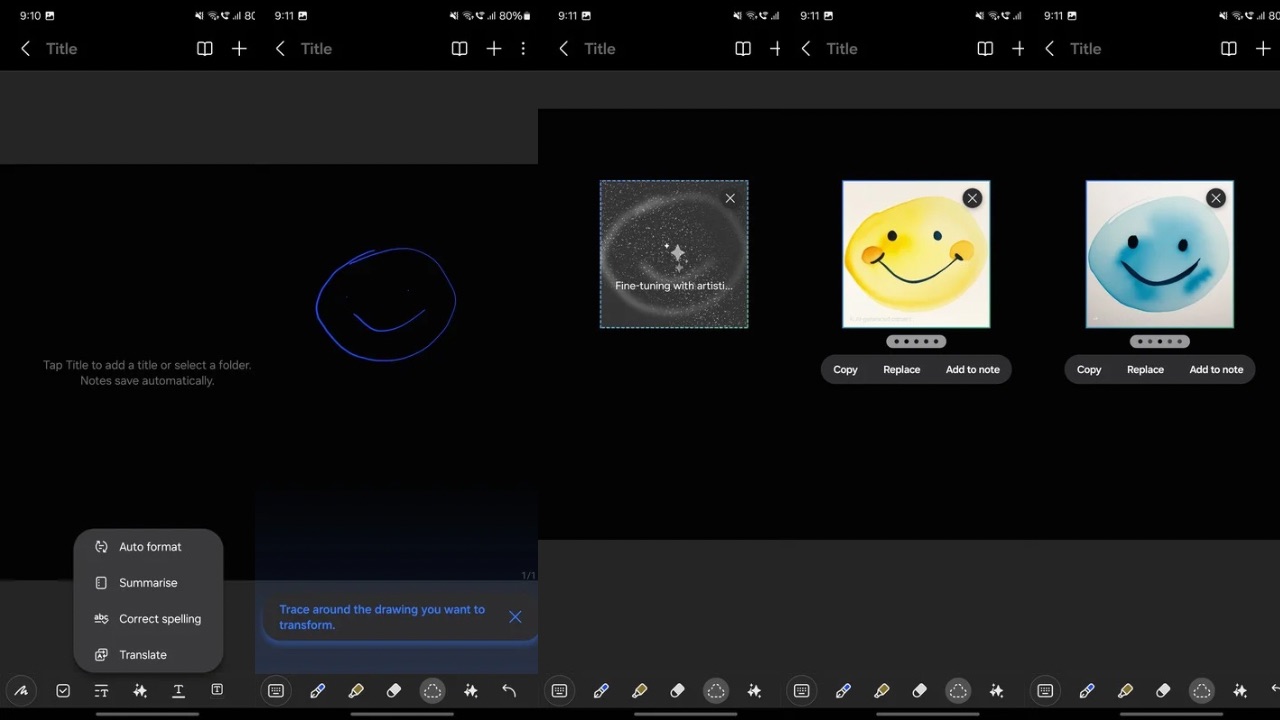
Task: Add the blue smiley to note
Action: click(x=1216, y=370)
